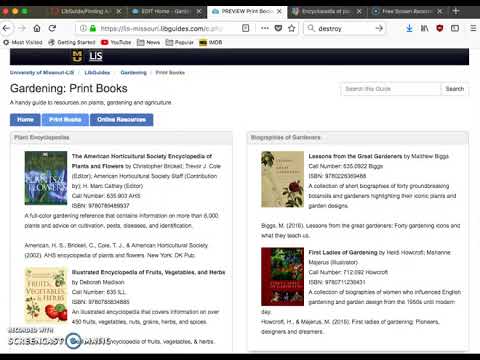Switch to the EDIT Home Gardening tab
The height and width of the screenshot is (360, 480).
pyautogui.click(x=167, y=11)
